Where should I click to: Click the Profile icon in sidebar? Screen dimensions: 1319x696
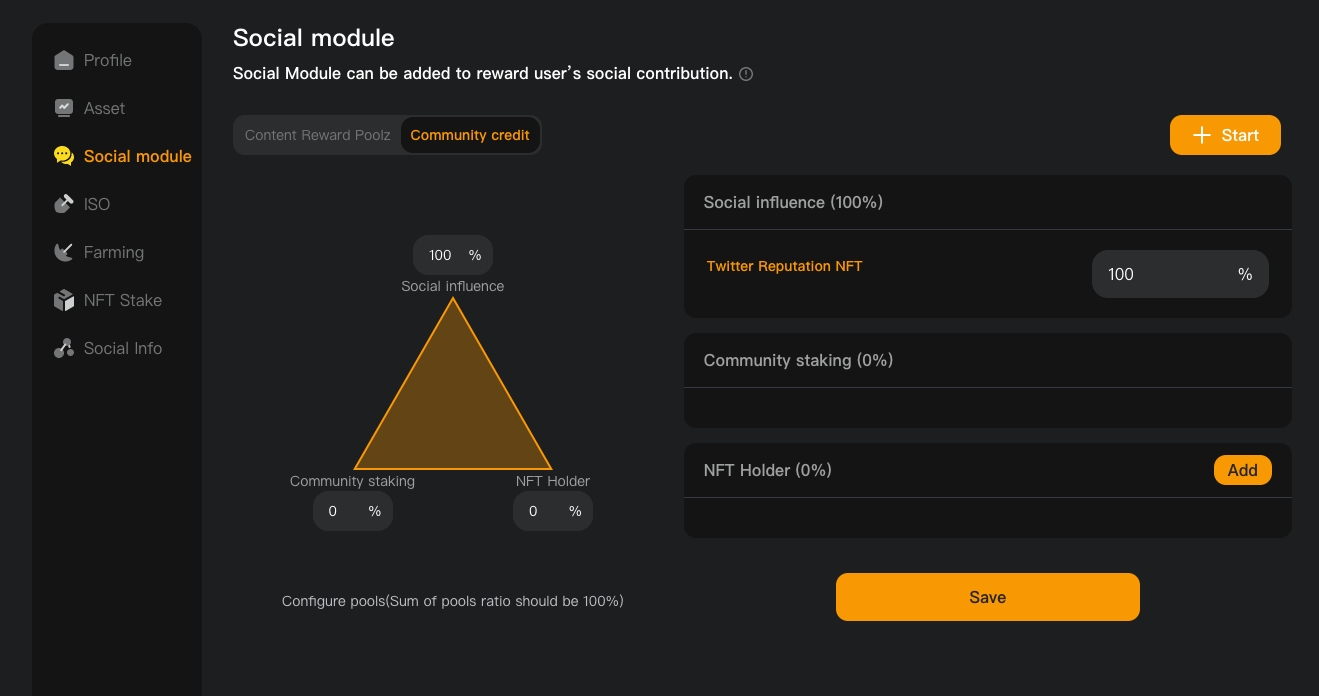pos(64,60)
